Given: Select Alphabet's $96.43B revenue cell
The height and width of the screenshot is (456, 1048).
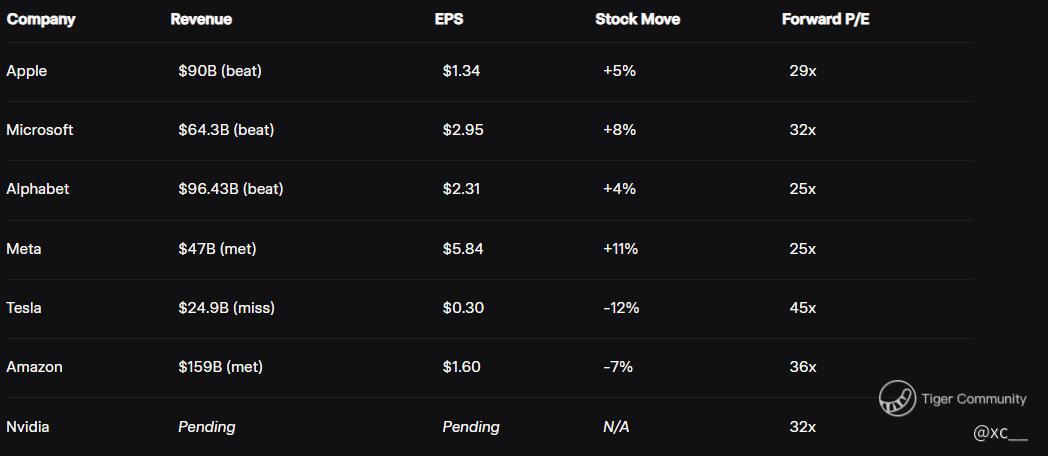Looking at the screenshot, I should point(231,189).
